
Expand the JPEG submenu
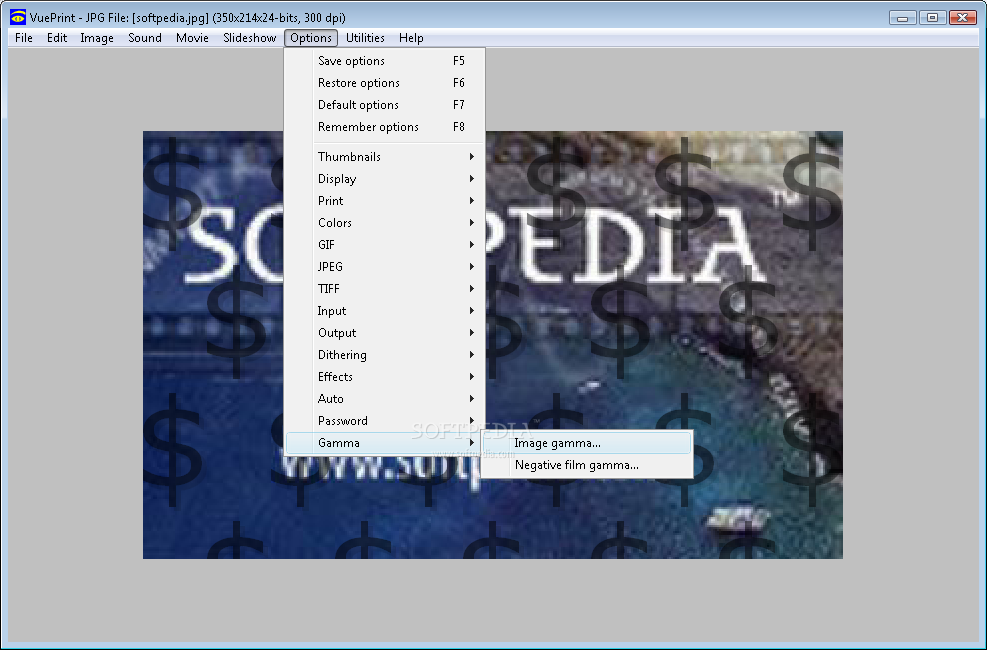tap(385, 267)
